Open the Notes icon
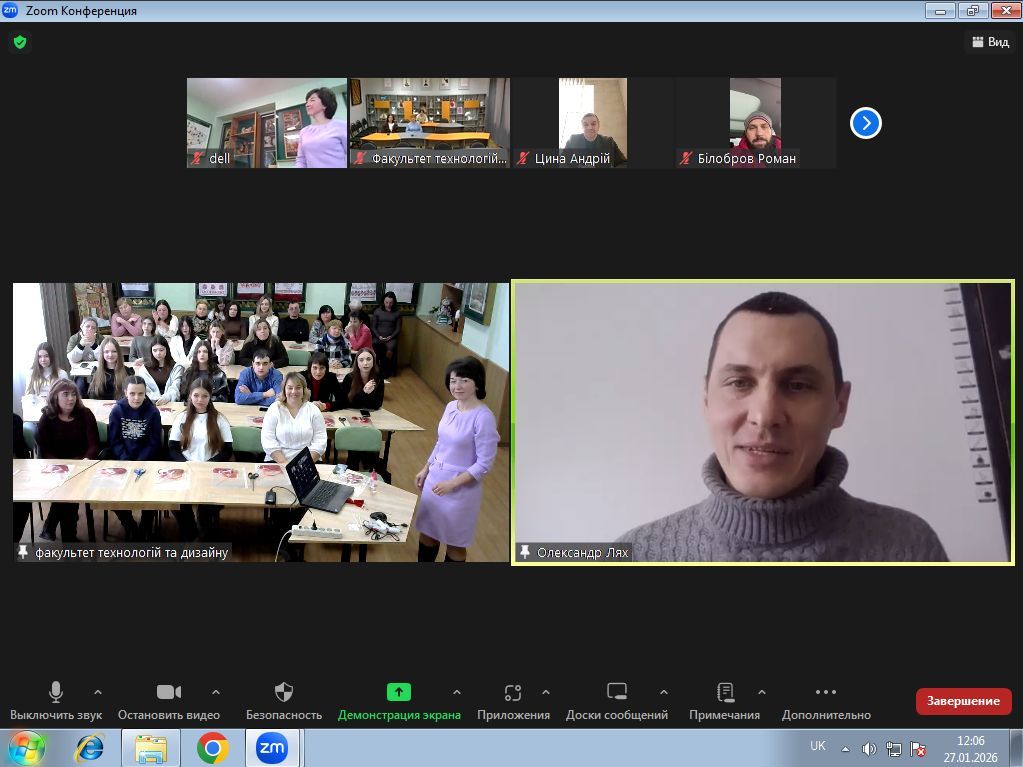The height and width of the screenshot is (767, 1023). 726,692
